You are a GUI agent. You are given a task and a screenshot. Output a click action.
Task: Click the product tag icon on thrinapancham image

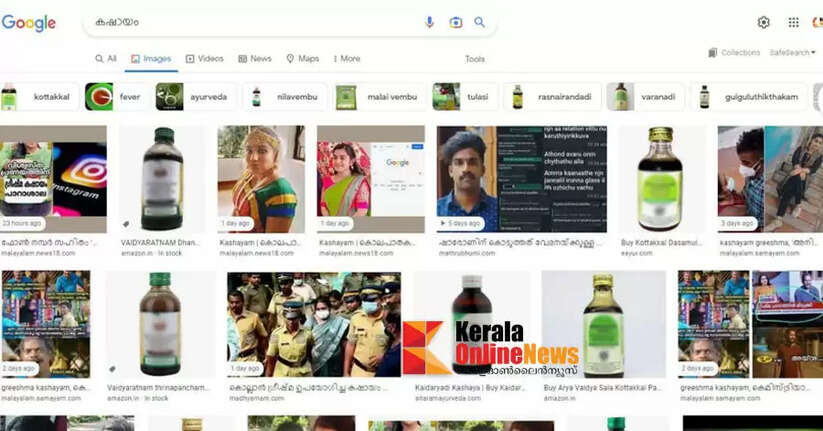click(112, 370)
